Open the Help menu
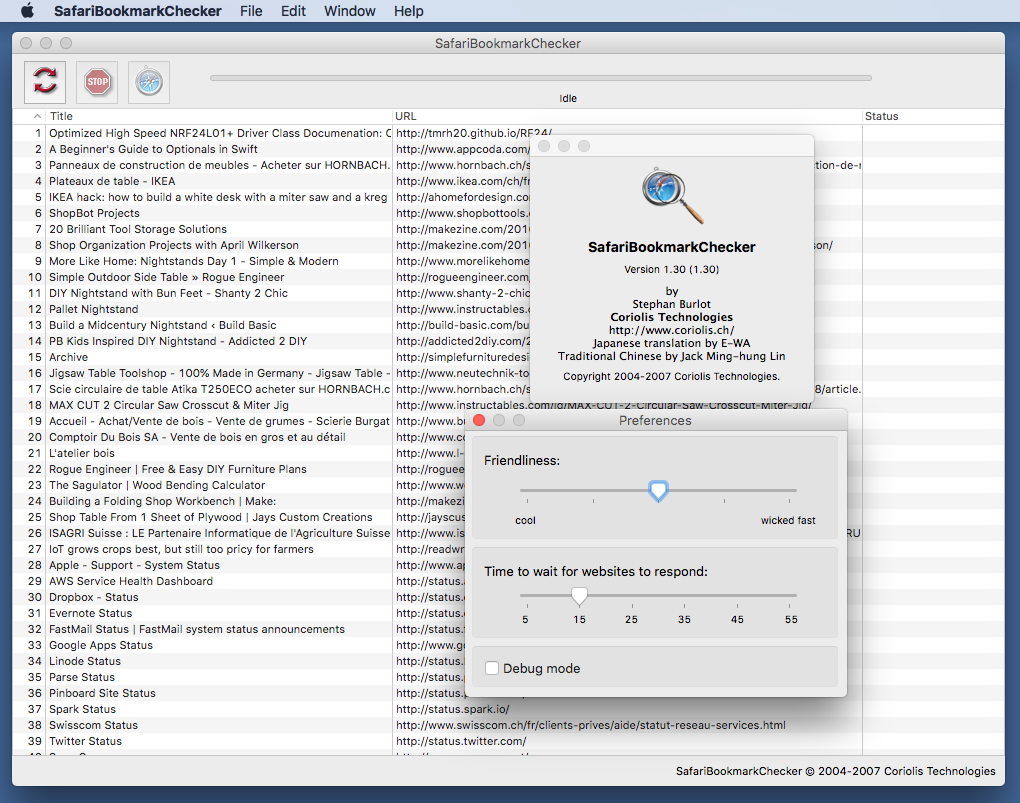 408,11
